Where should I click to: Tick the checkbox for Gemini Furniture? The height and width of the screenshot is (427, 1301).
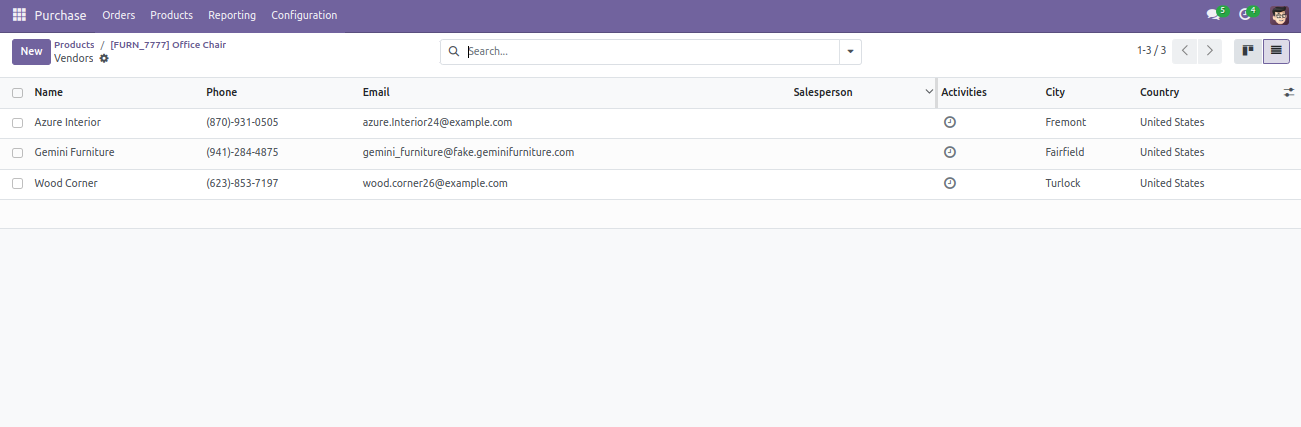tap(17, 153)
